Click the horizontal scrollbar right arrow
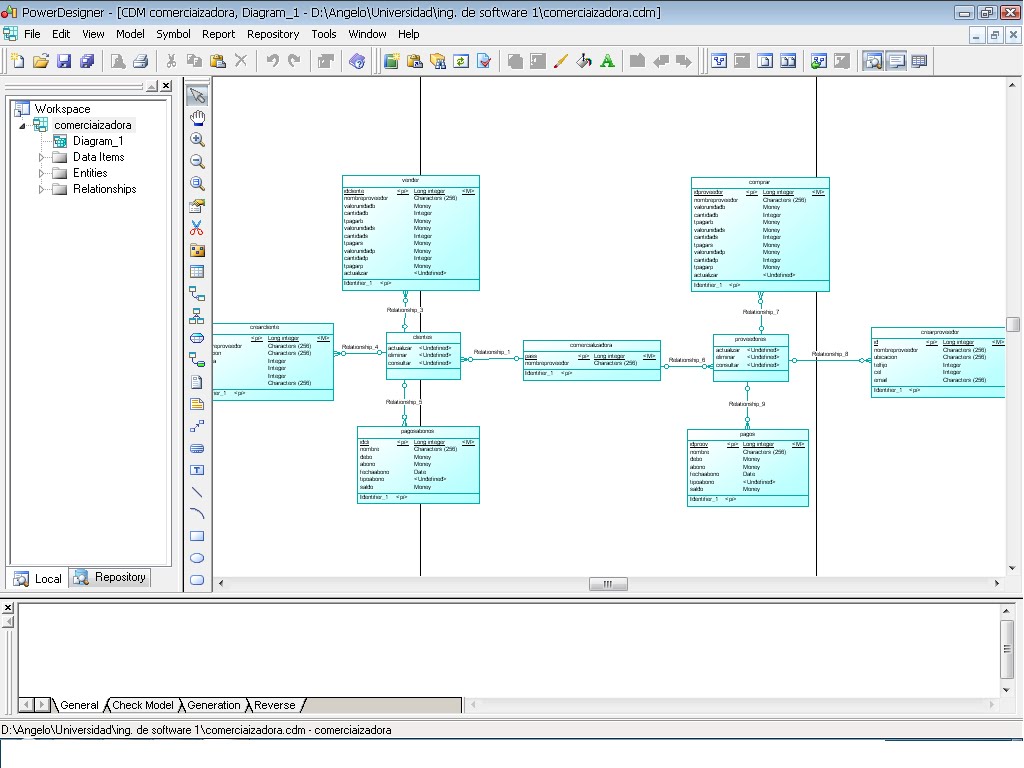The width and height of the screenshot is (1024, 768). [997, 584]
